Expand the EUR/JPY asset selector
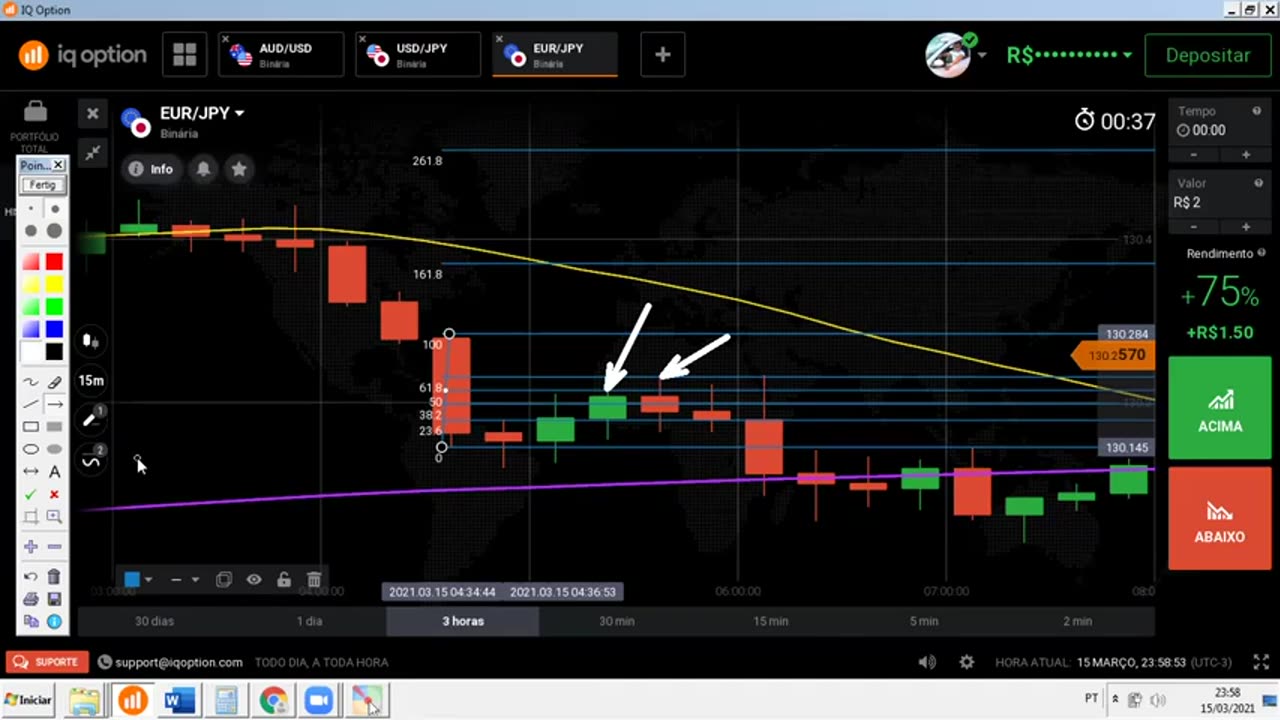Screen dimensions: 1280x720 coord(239,114)
